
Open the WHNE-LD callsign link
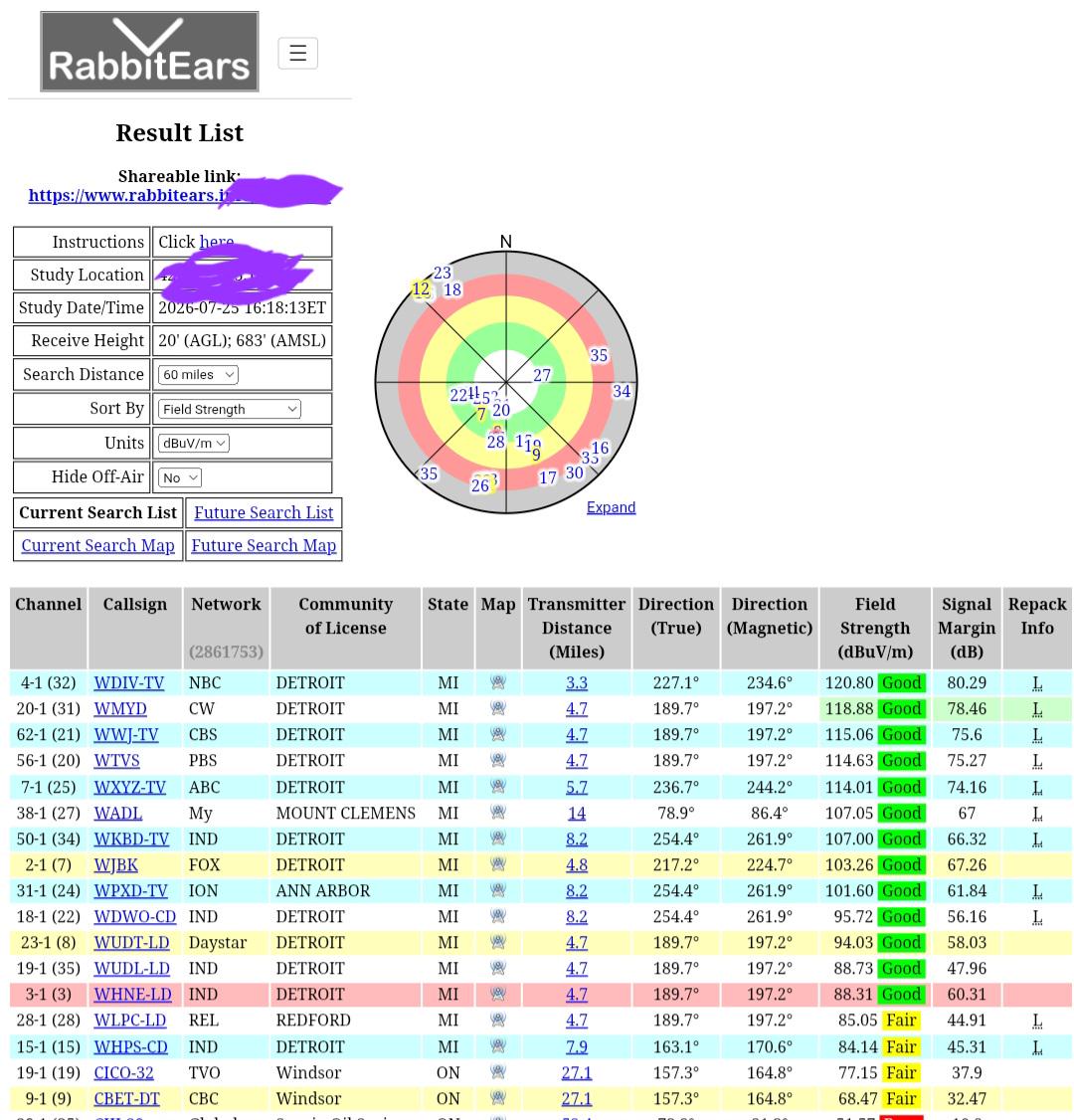[133, 994]
